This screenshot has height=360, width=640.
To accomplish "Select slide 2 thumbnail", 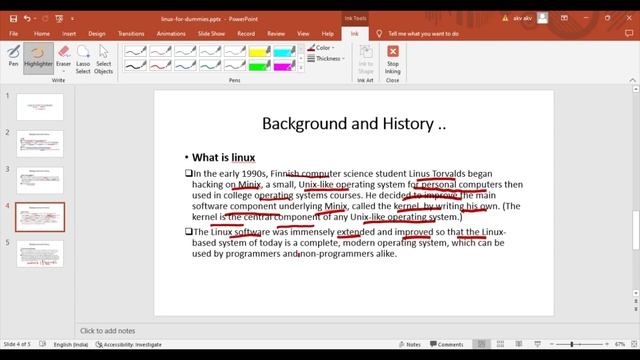I will point(40,144).
